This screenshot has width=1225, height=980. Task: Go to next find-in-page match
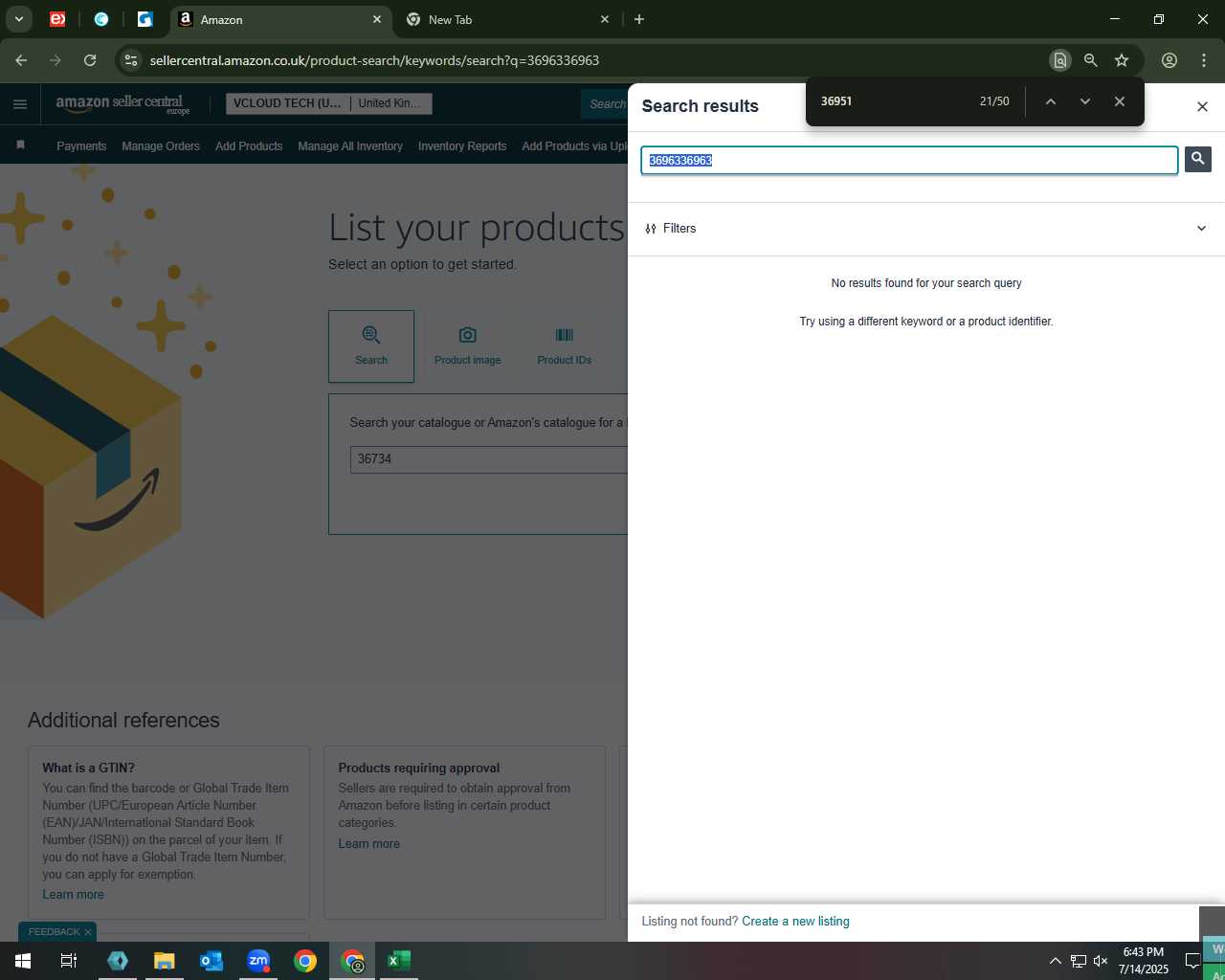(1084, 101)
